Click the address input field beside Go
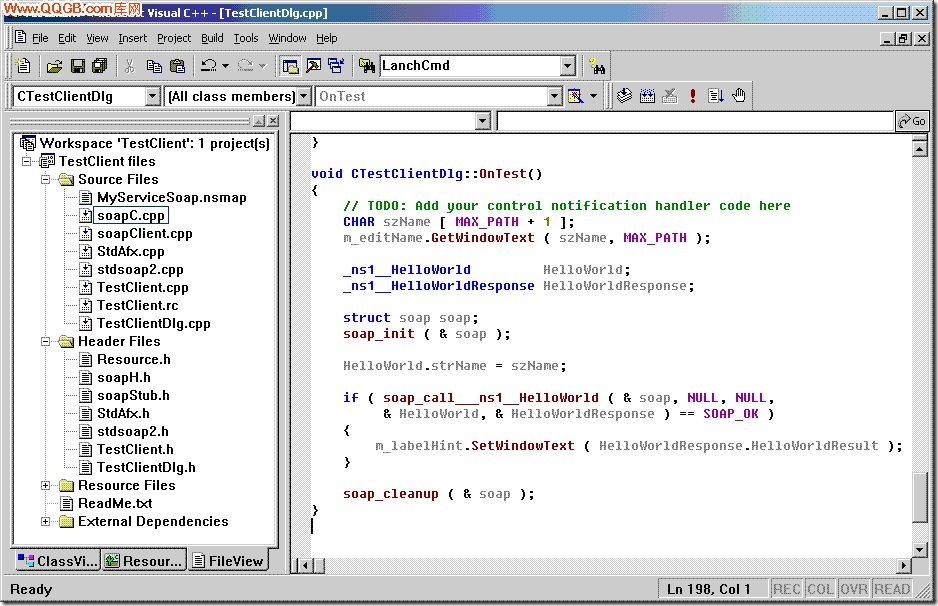The image size is (938, 606). pos(695,121)
